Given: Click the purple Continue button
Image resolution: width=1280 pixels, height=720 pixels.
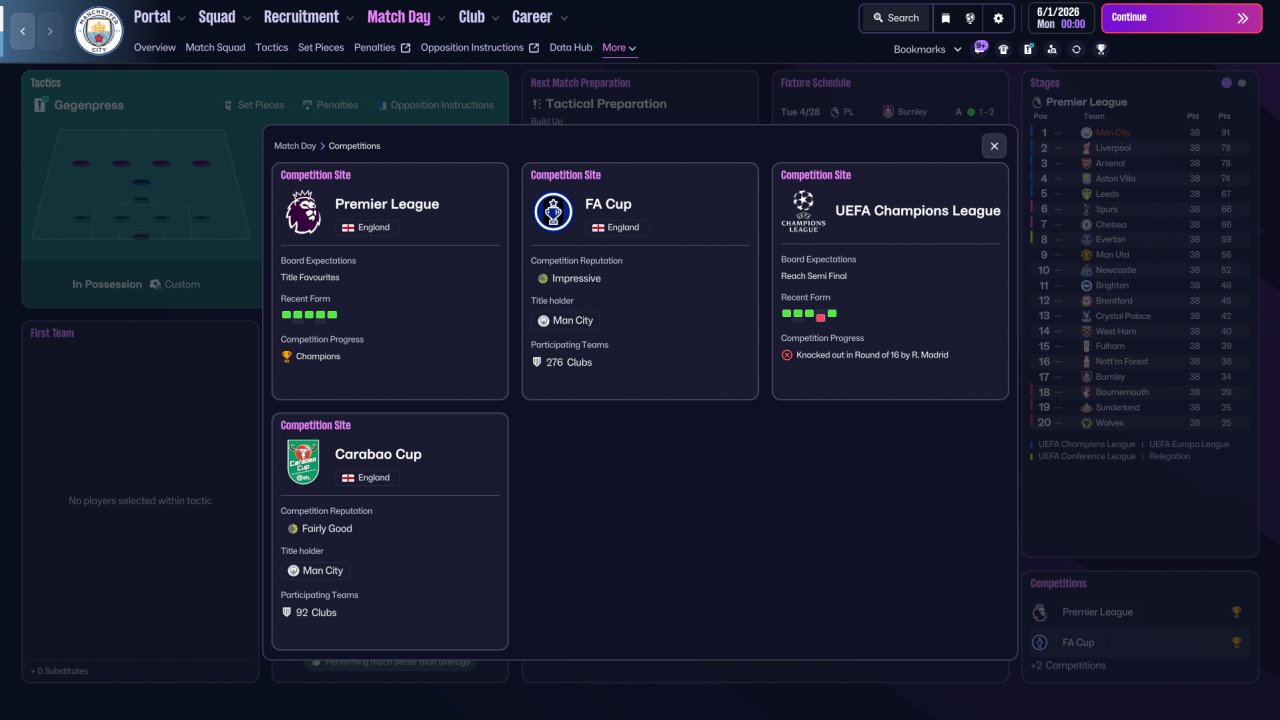Looking at the screenshot, I should click(x=1182, y=18).
